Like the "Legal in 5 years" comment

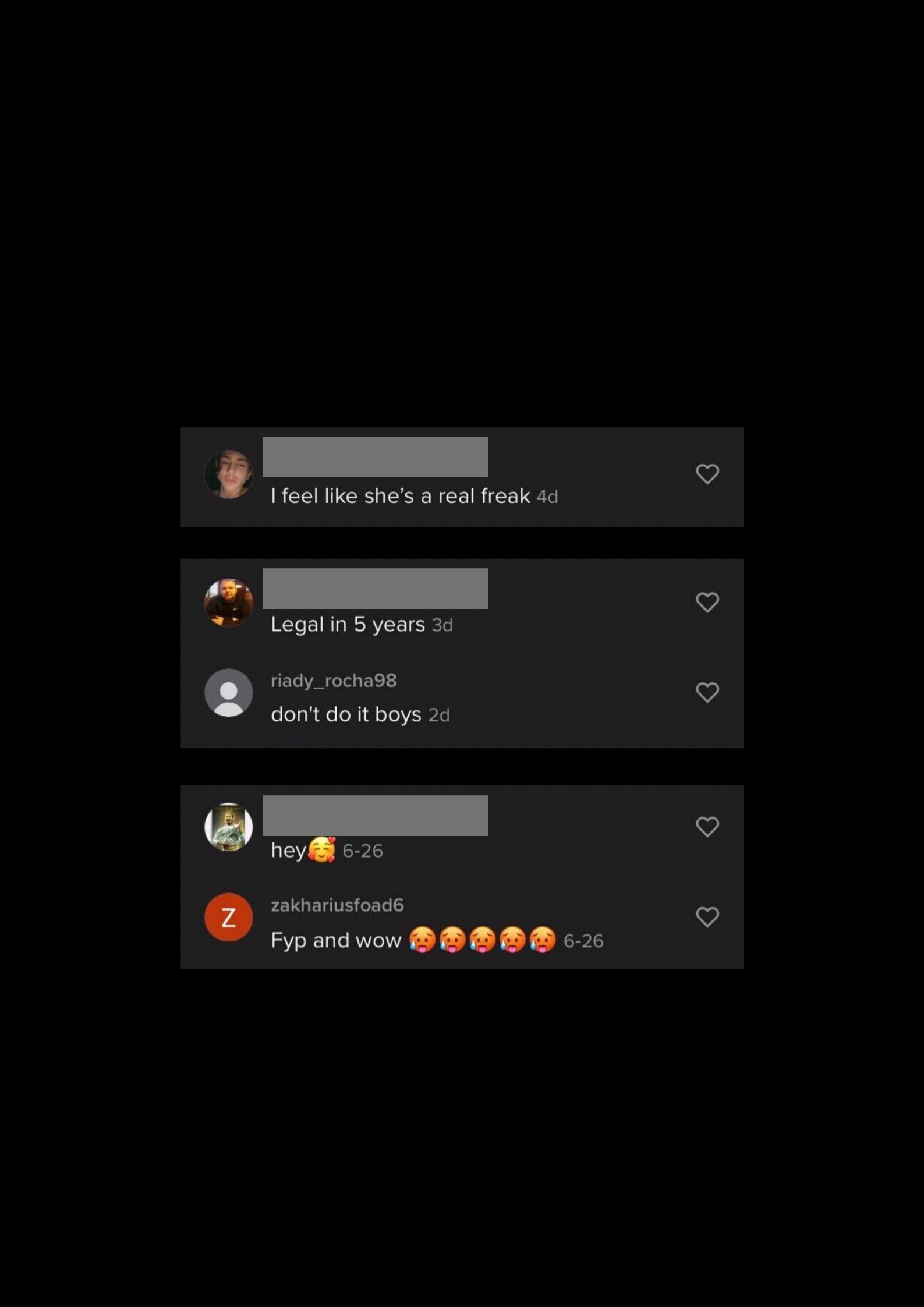pos(707,602)
